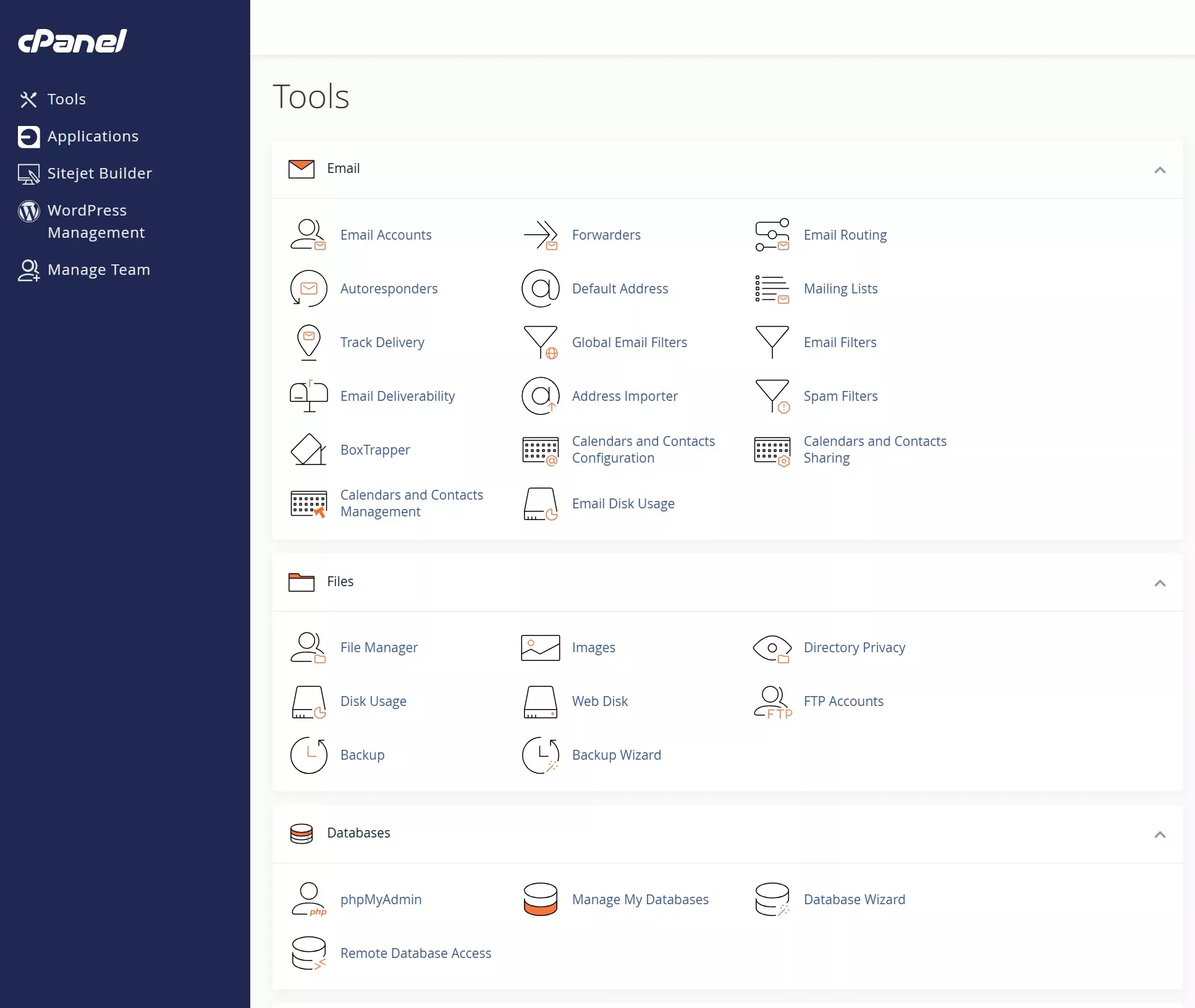Select Manage Team in sidebar
This screenshot has width=1195, height=1008.
98,270
